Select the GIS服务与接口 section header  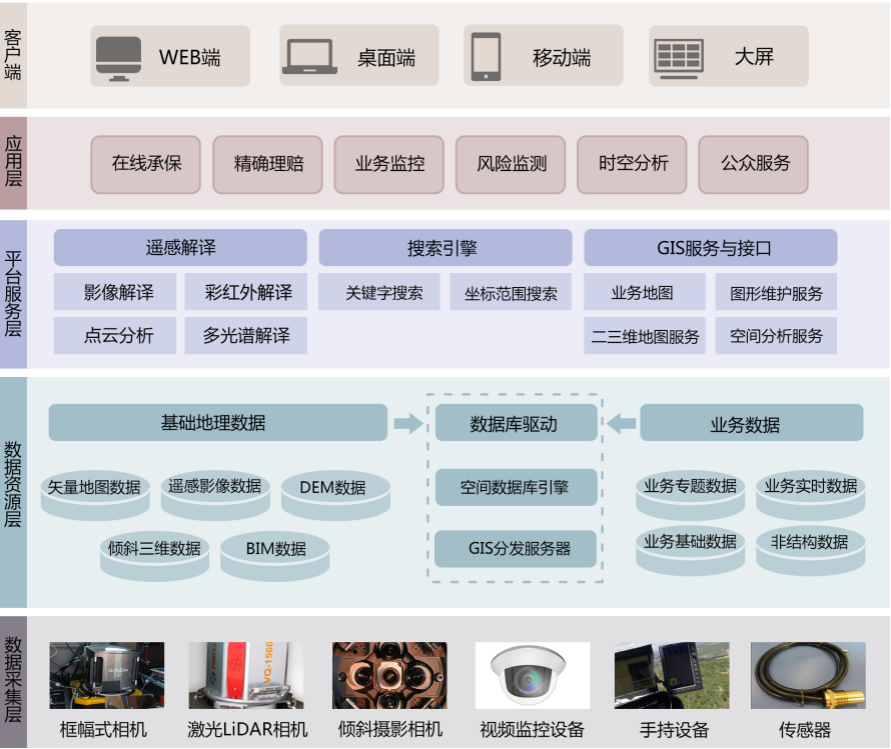(710, 247)
